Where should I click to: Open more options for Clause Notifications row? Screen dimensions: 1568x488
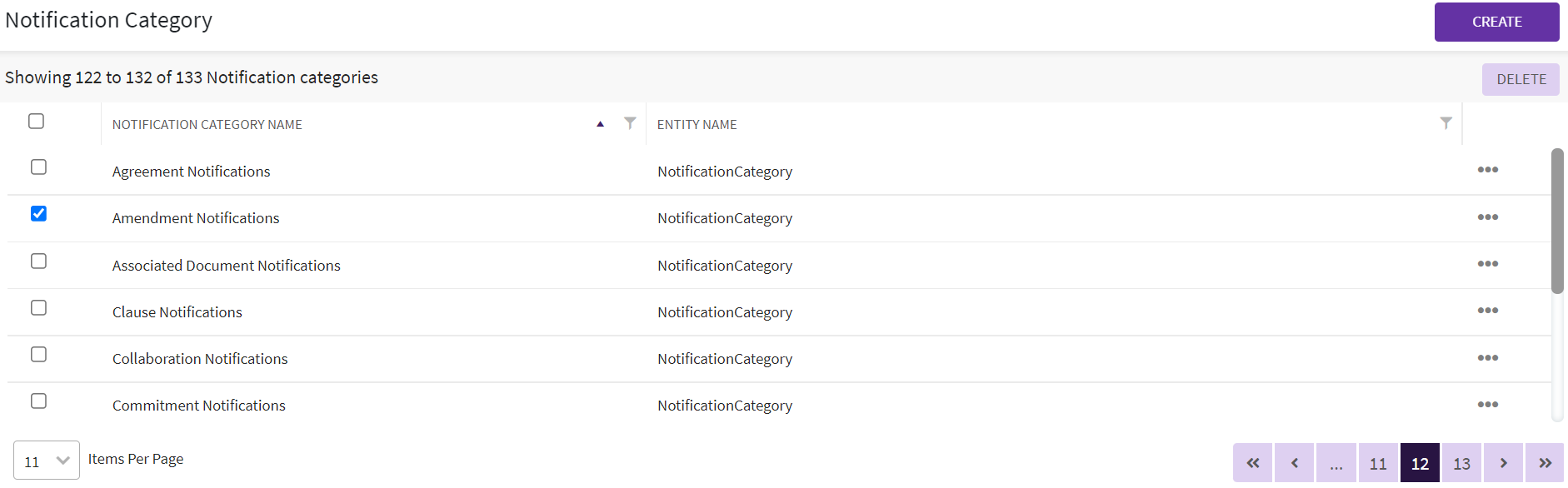1487,311
